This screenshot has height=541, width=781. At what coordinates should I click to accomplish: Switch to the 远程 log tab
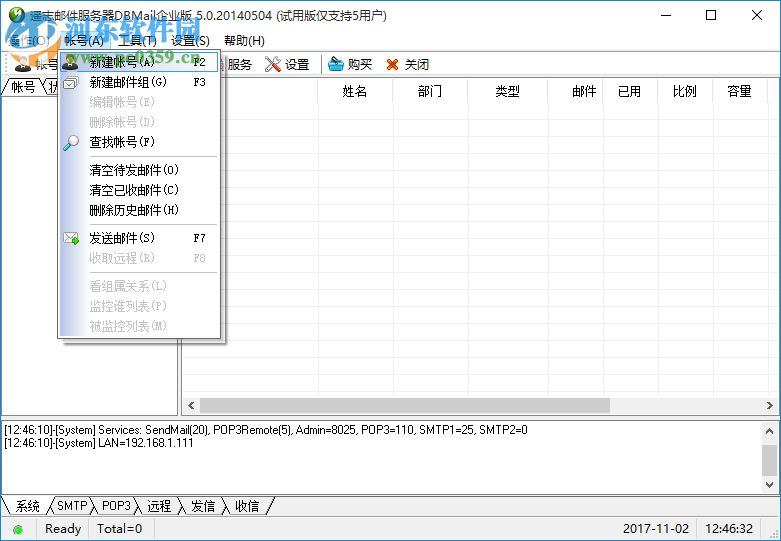(159, 506)
